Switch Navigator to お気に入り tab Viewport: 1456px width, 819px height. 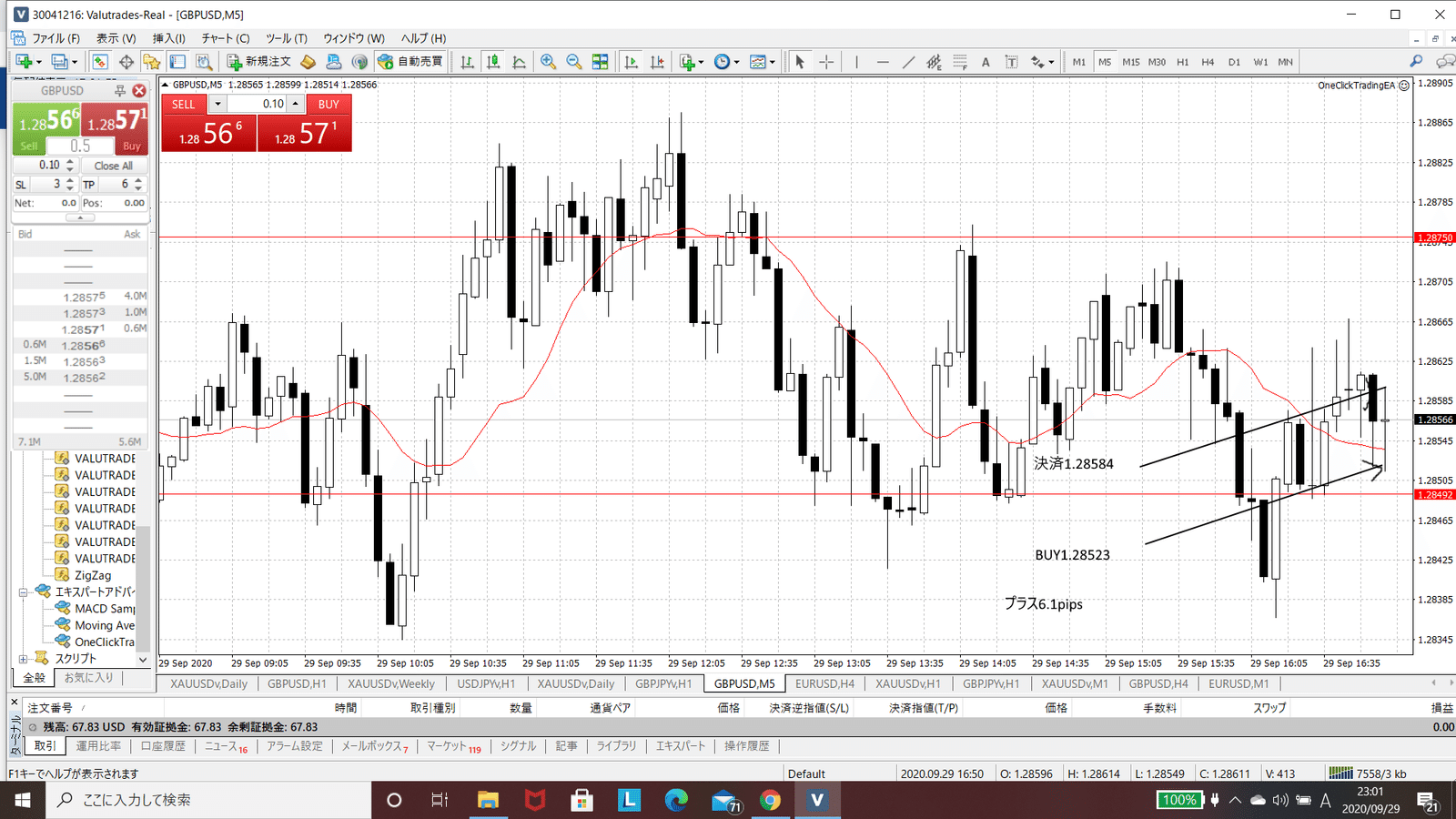[88, 678]
